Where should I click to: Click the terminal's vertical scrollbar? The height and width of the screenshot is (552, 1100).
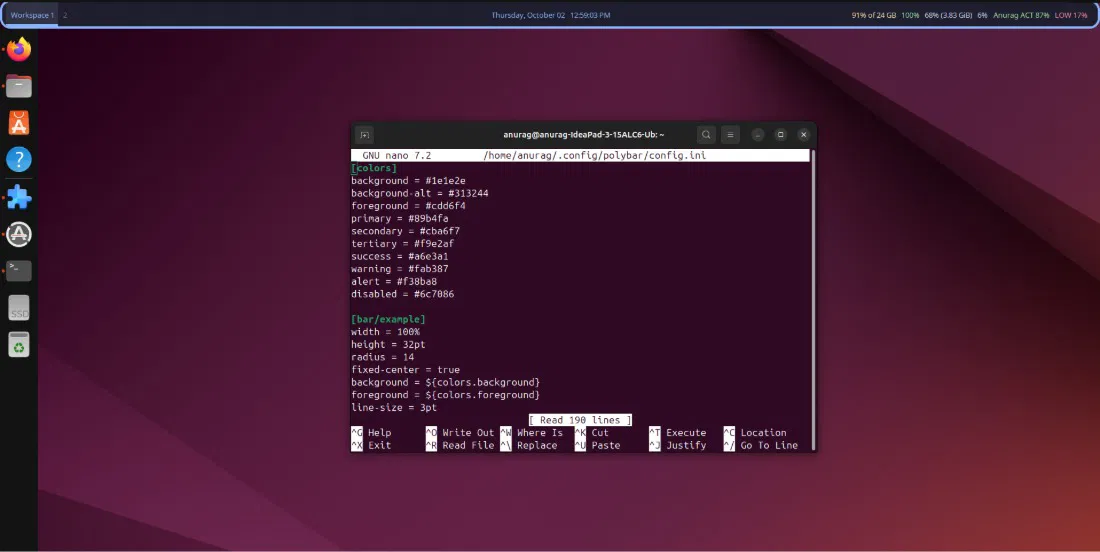(813, 300)
